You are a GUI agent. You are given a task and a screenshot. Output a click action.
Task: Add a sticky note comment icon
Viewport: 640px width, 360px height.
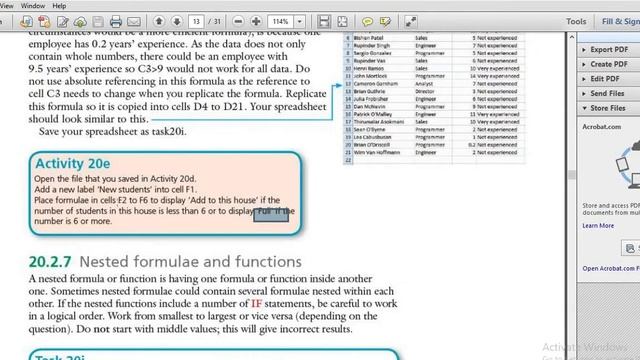pyautogui.click(x=367, y=21)
